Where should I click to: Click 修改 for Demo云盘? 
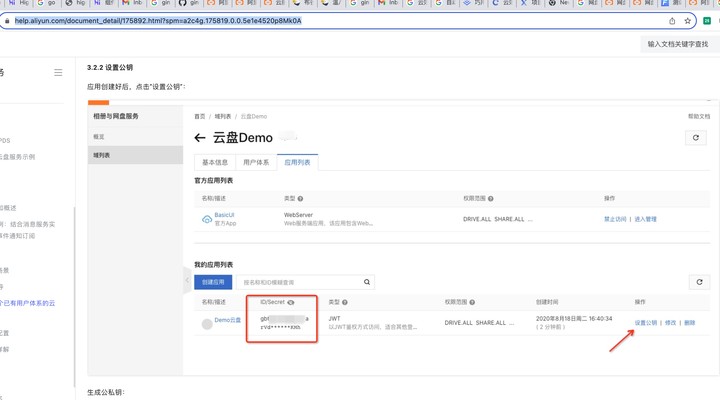pyautogui.click(x=670, y=323)
